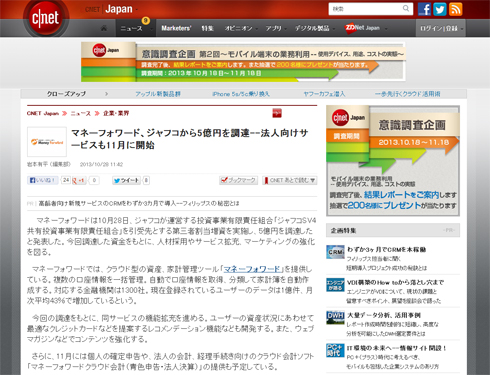Click the ブックマーク button

tap(239, 180)
